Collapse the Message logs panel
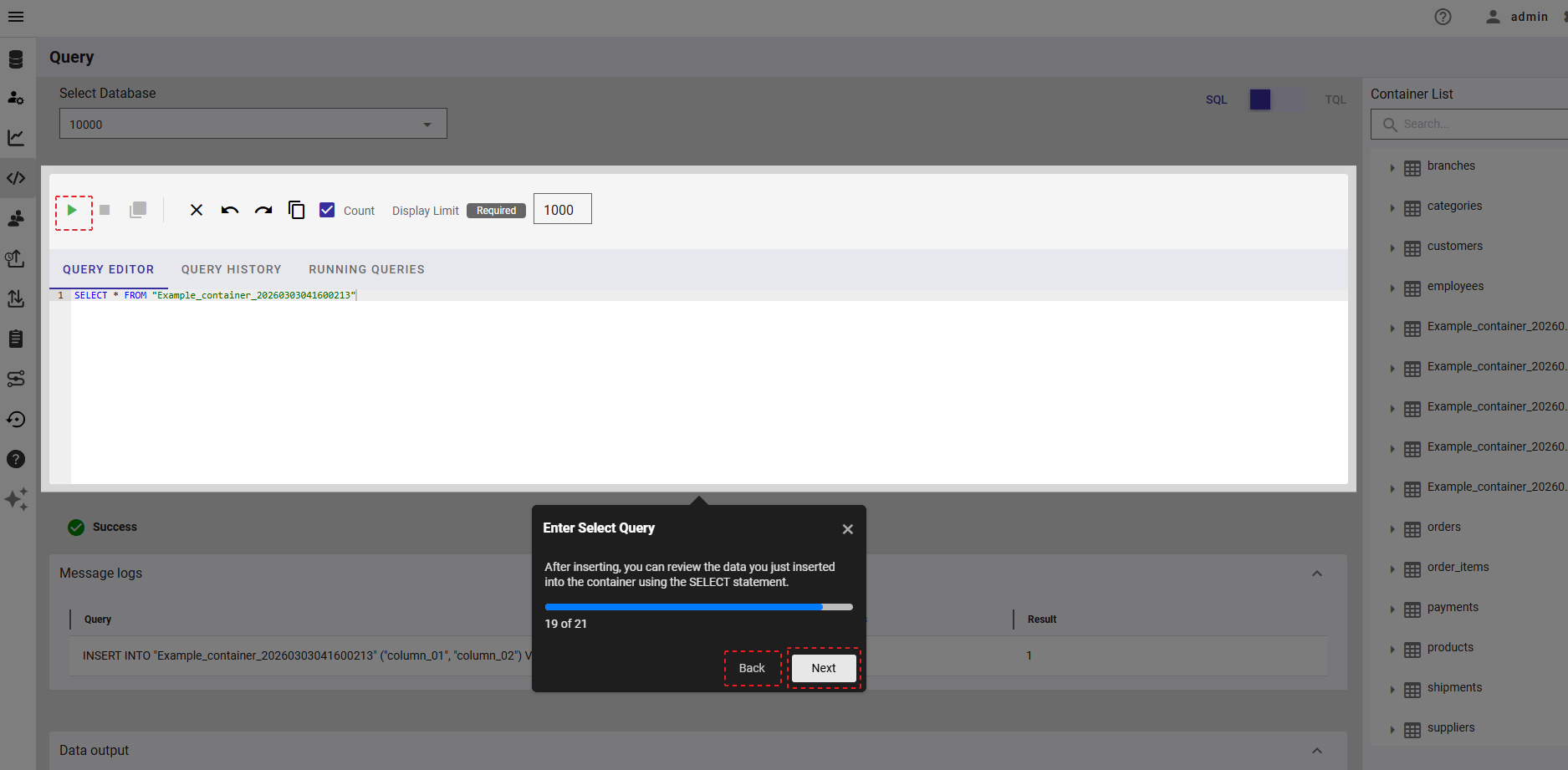 click(x=1316, y=574)
